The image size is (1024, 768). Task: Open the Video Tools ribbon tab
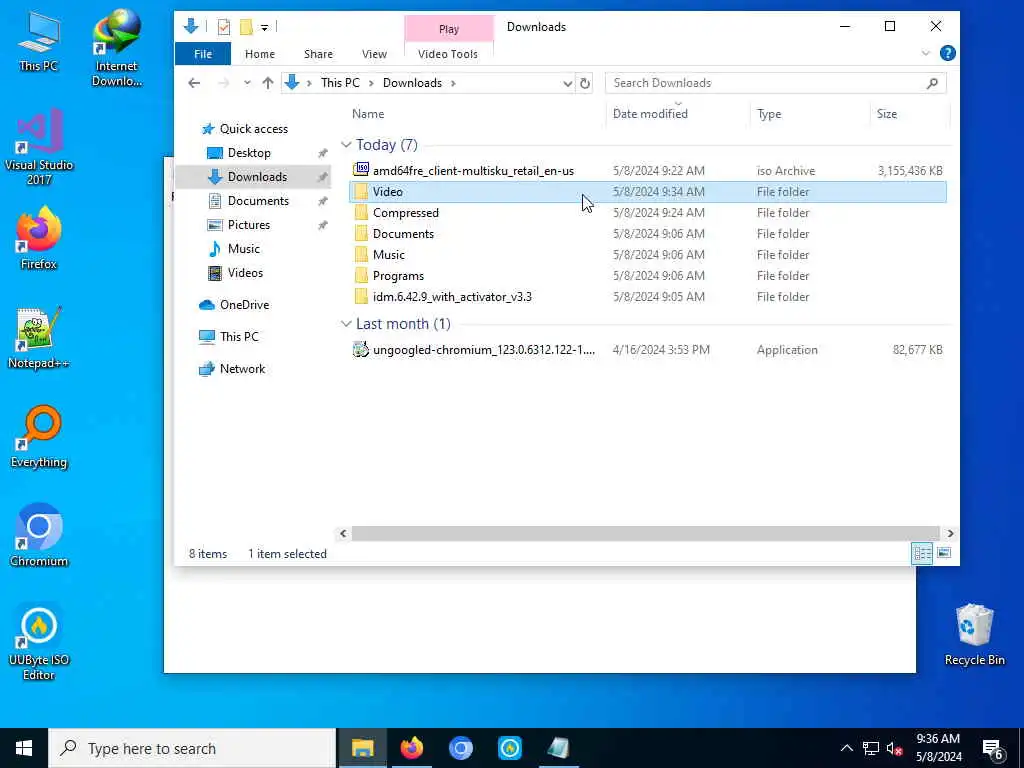pyautogui.click(x=448, y=54)
